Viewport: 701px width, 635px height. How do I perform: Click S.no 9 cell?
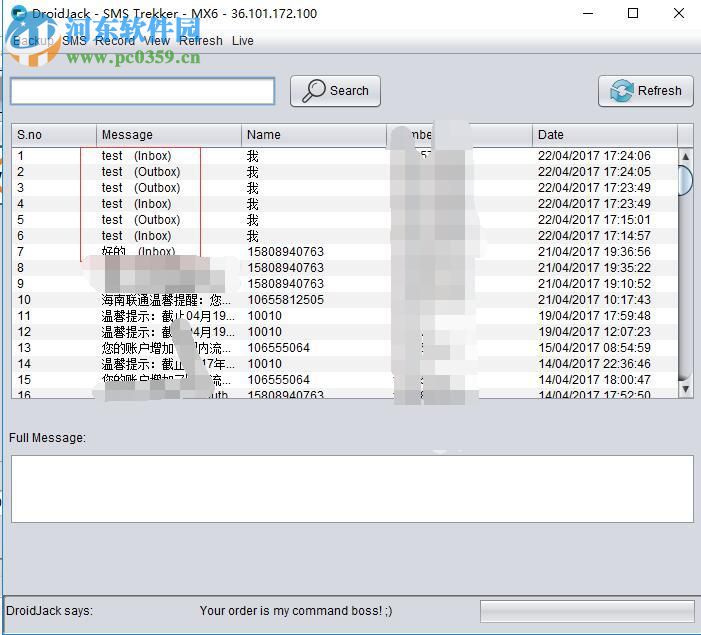tap(21, 284)
